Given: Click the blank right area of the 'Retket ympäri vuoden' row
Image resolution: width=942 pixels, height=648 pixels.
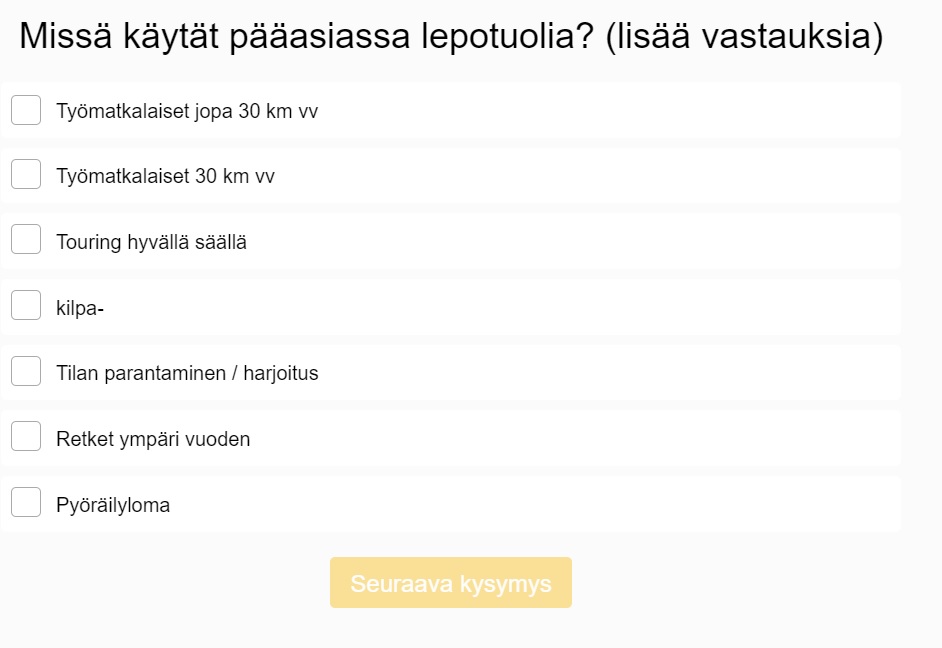Looking at the screenshot, I should tap(600, 438).
